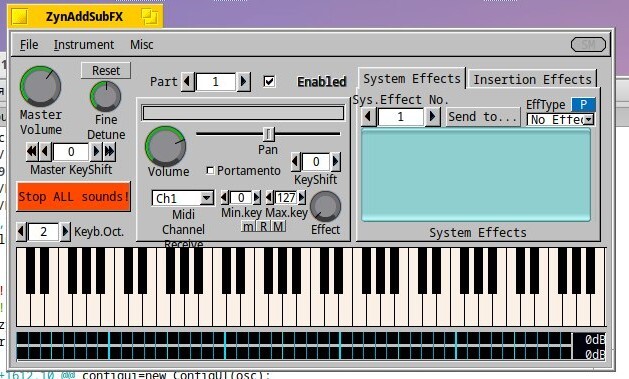Click the blue P paste button
The image size is (629, 379).
(583, 105)
